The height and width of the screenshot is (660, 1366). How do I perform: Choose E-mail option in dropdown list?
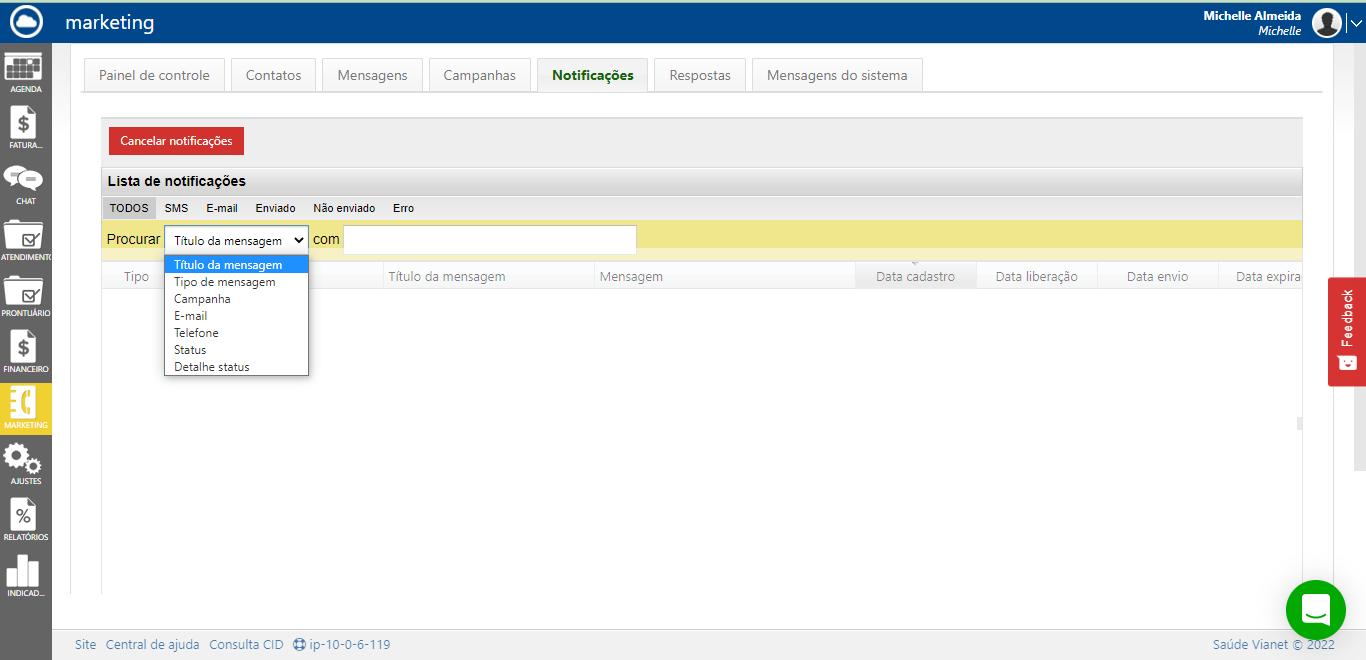coord(236,316)
